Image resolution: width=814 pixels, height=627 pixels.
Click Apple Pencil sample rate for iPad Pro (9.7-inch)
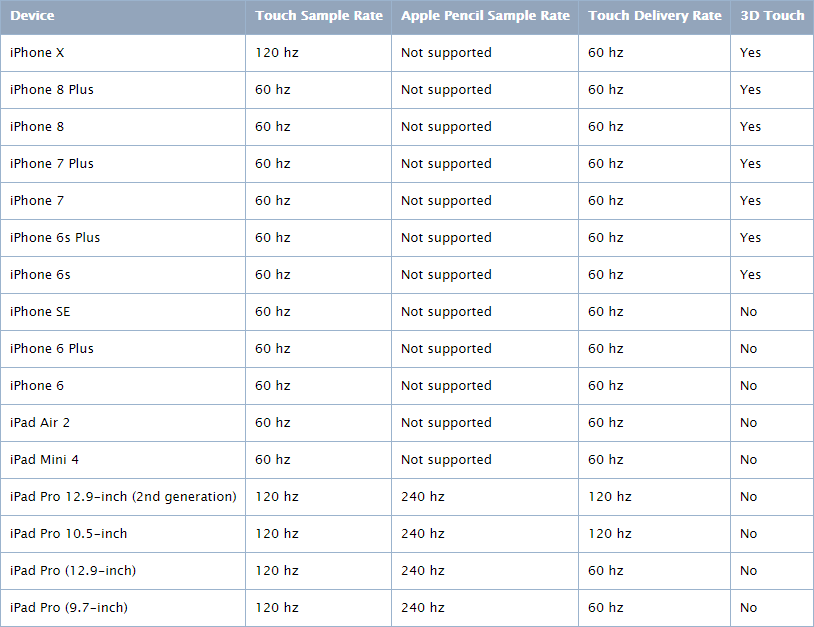pos(423,608)
